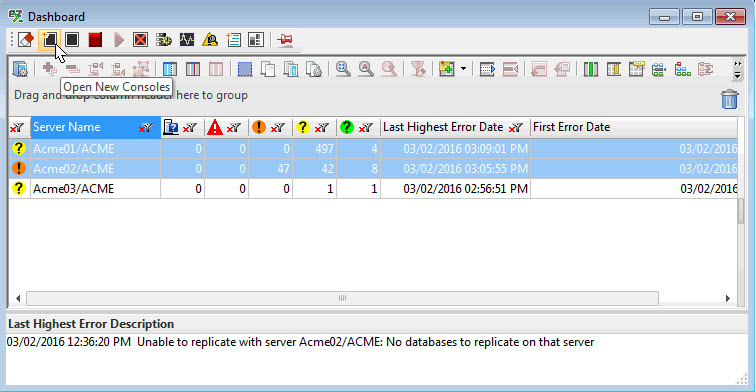Viewport: 756px width, 392px height.
Task: Click the red triangle fatal column header icon
Action: tap(215, 127)
